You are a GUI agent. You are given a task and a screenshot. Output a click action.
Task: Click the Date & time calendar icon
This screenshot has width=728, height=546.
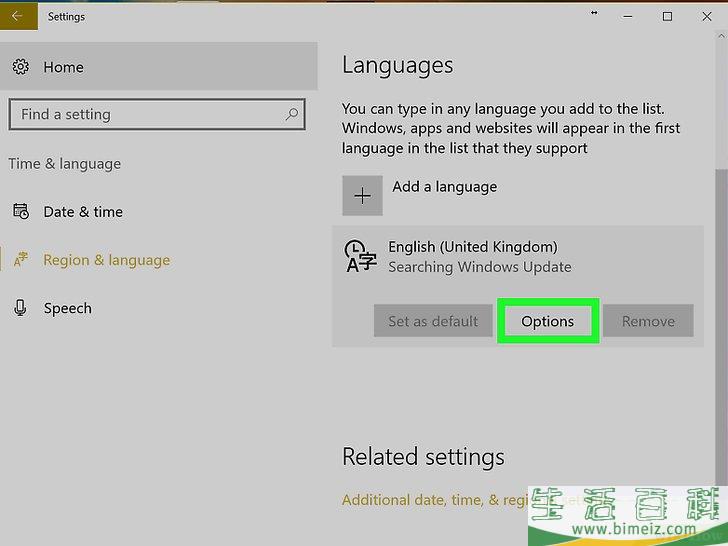21,211
